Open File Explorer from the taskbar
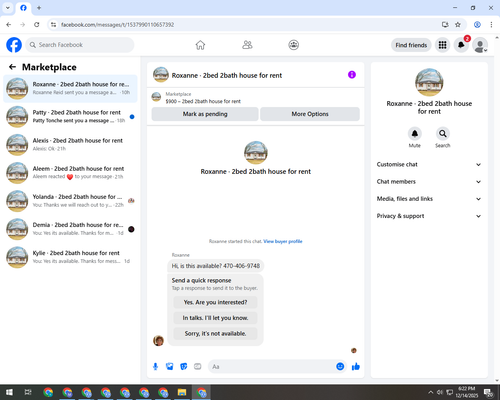The width and height of the screenshot is (500, 400). 182,392
